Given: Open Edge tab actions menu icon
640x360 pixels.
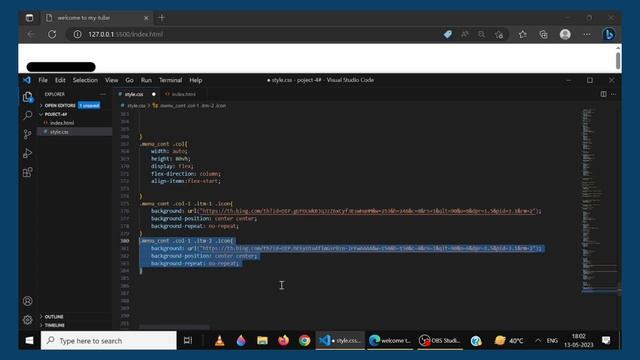Looking at the screenshot, I should [x=29, y=18].
